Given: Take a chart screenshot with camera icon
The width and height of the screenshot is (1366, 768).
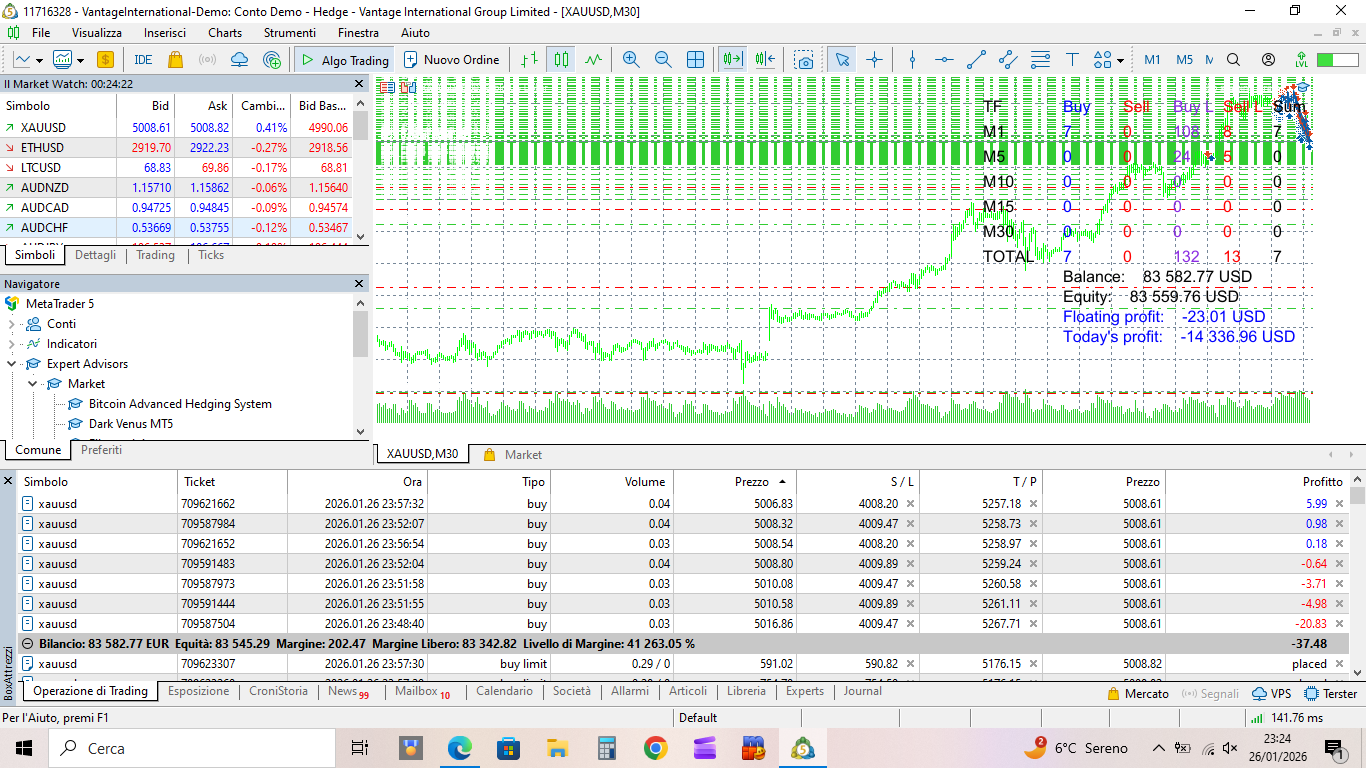Looking at the screenshot, I should [x=804, y=60].
